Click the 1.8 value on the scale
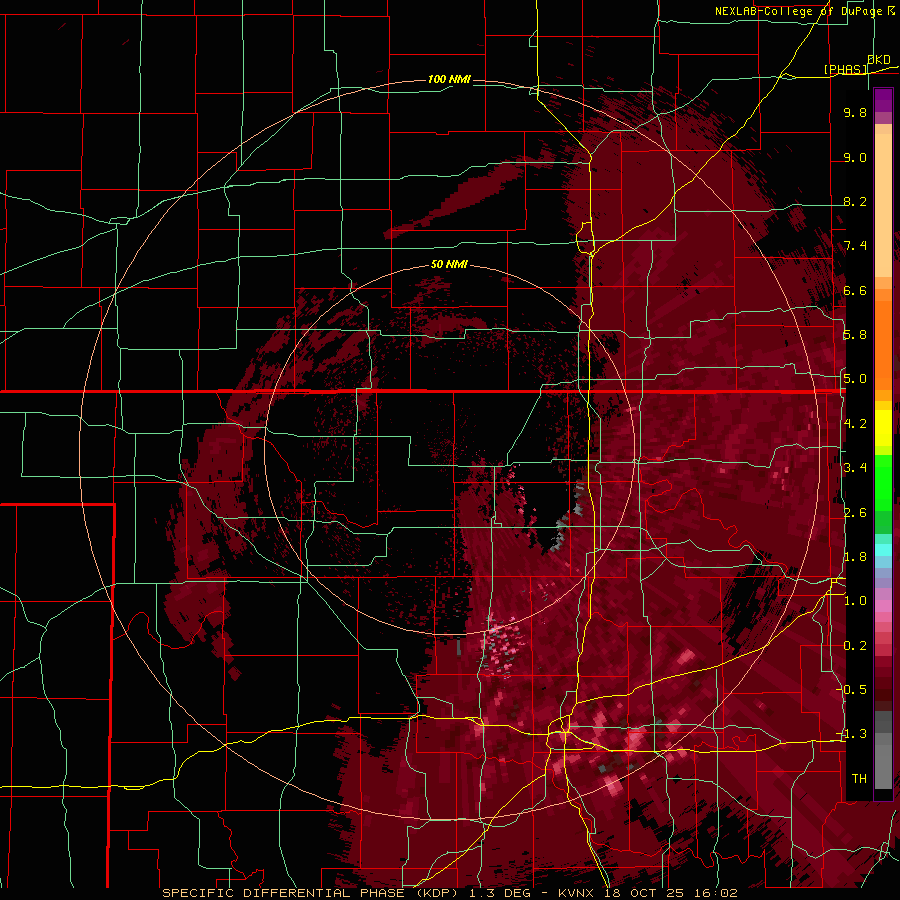This screenshot has width=900, height=900. [x=855, y=557]
